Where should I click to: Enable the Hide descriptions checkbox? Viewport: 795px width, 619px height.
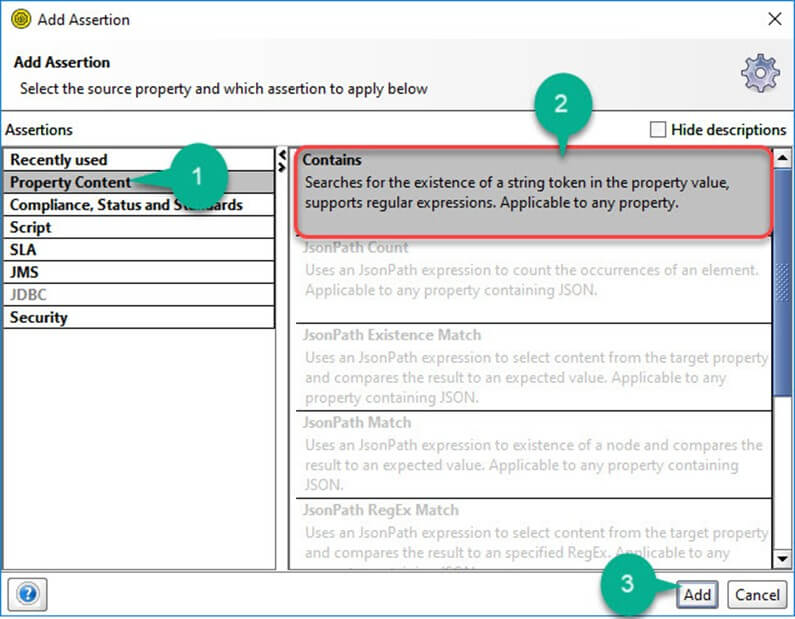tap(657, 130)
